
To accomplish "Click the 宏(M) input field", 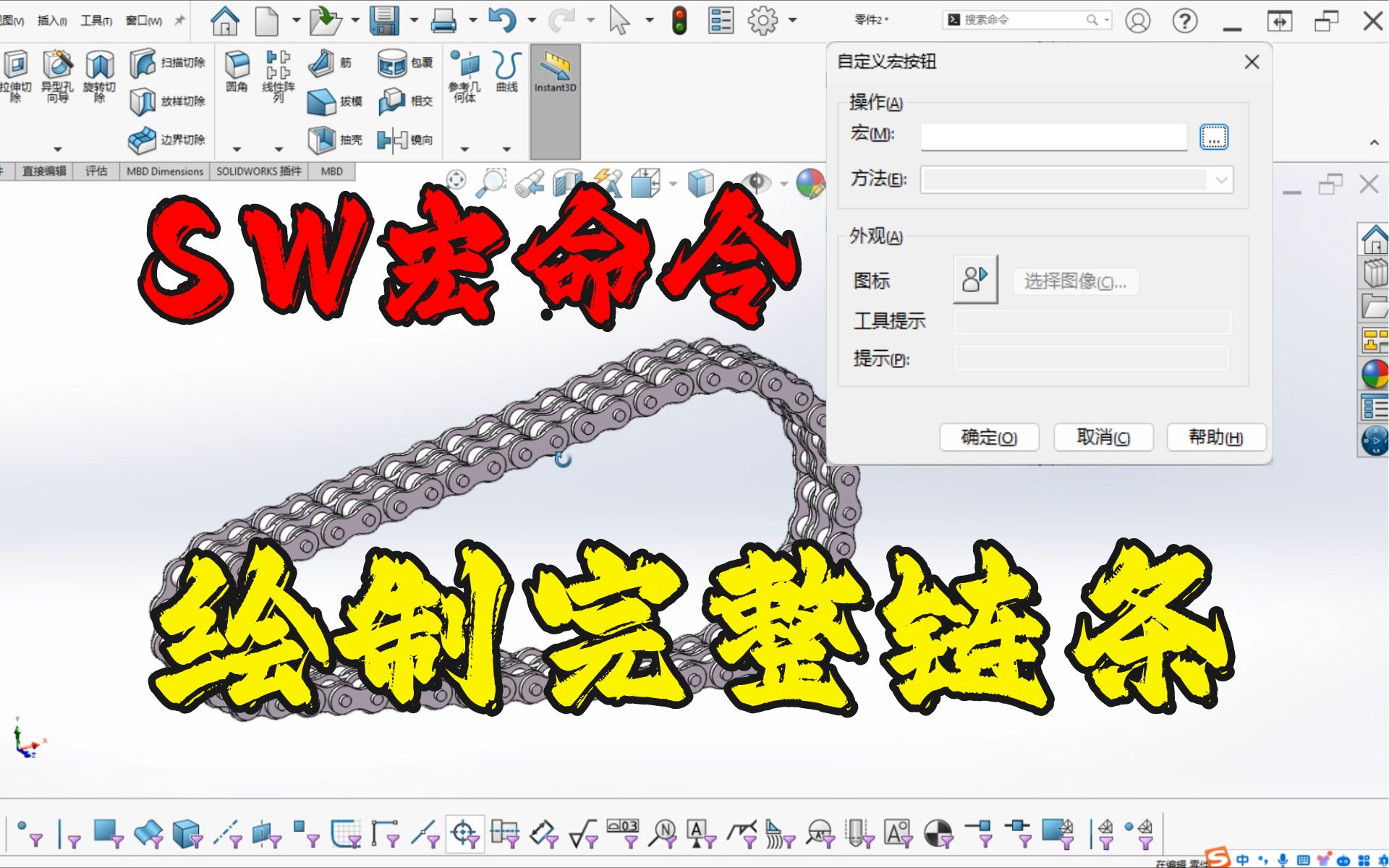I will [x=1053, y=136].
